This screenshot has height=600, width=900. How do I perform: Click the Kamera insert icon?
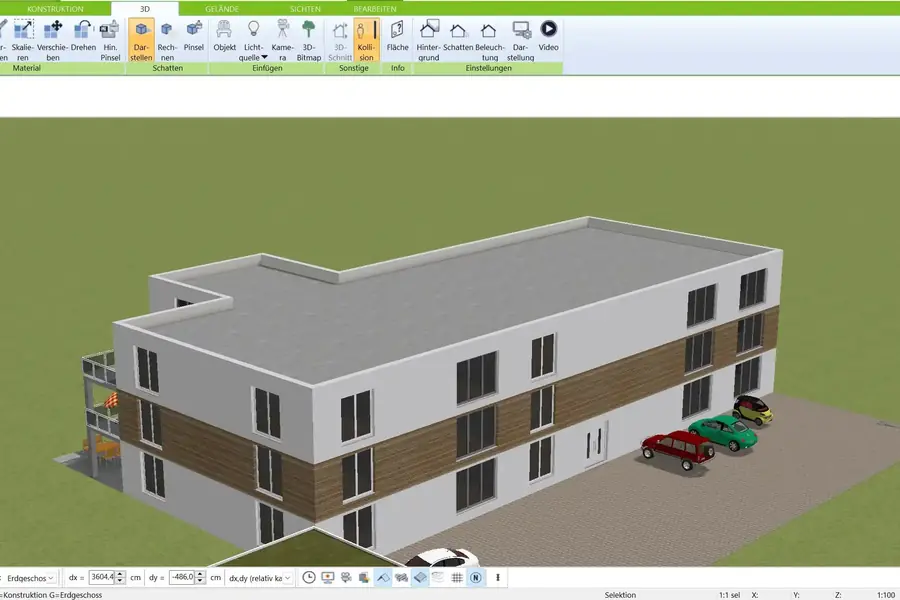click(x=283, y=40)
